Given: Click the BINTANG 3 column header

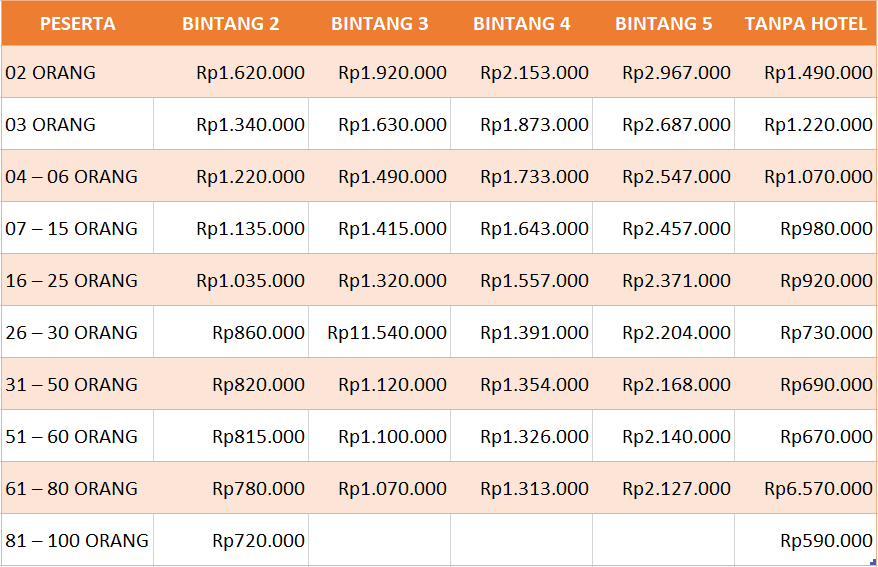Looking at the screenshot, I should [x=379, y=23].
